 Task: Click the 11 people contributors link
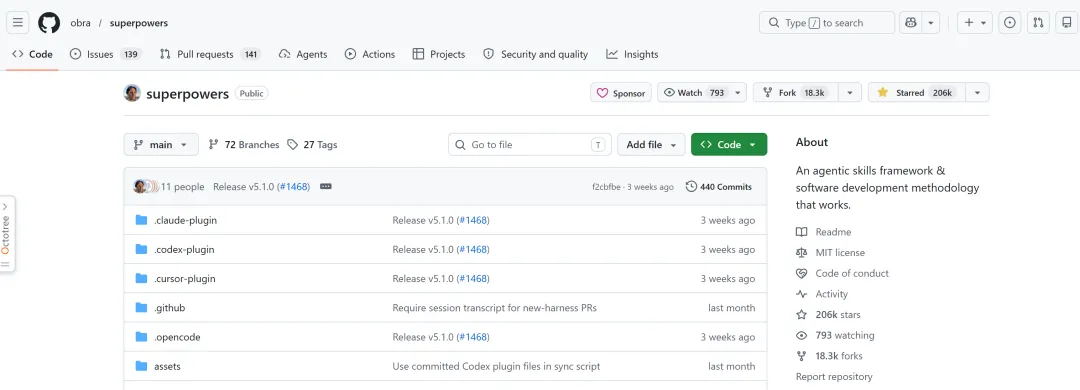(183, 187)
